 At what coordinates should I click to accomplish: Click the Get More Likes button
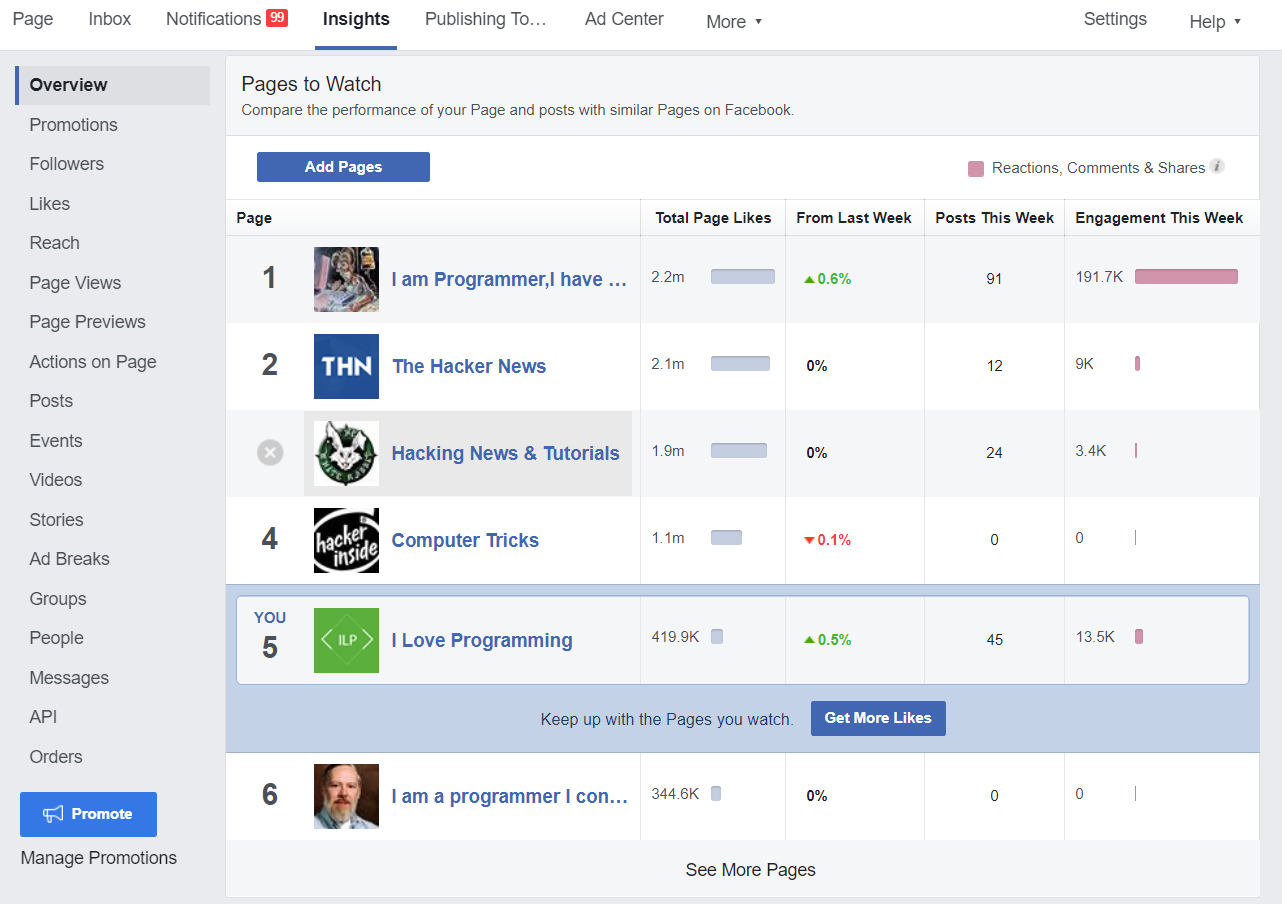[878, 718]
